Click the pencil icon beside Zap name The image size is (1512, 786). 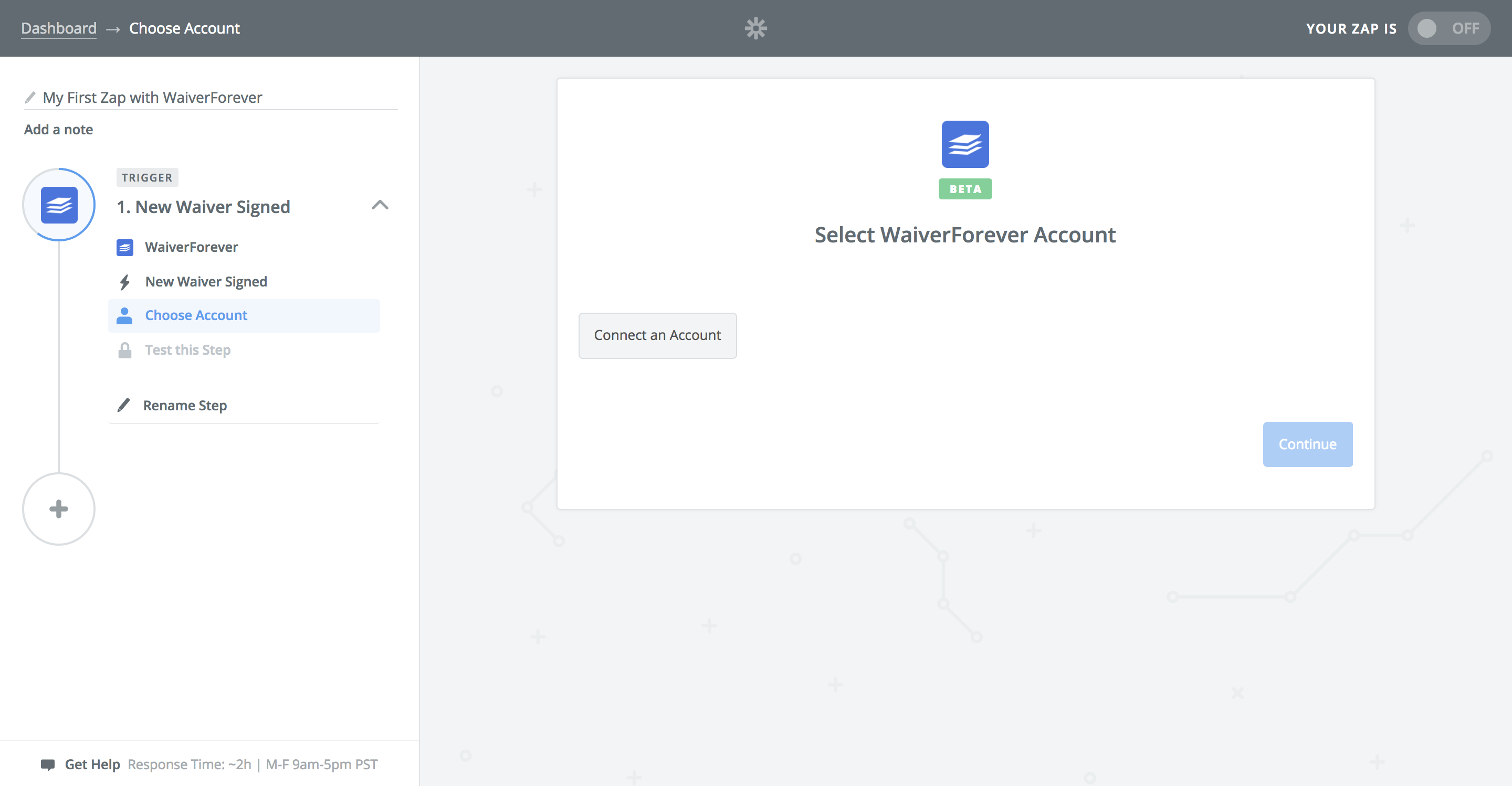(30, 98)
